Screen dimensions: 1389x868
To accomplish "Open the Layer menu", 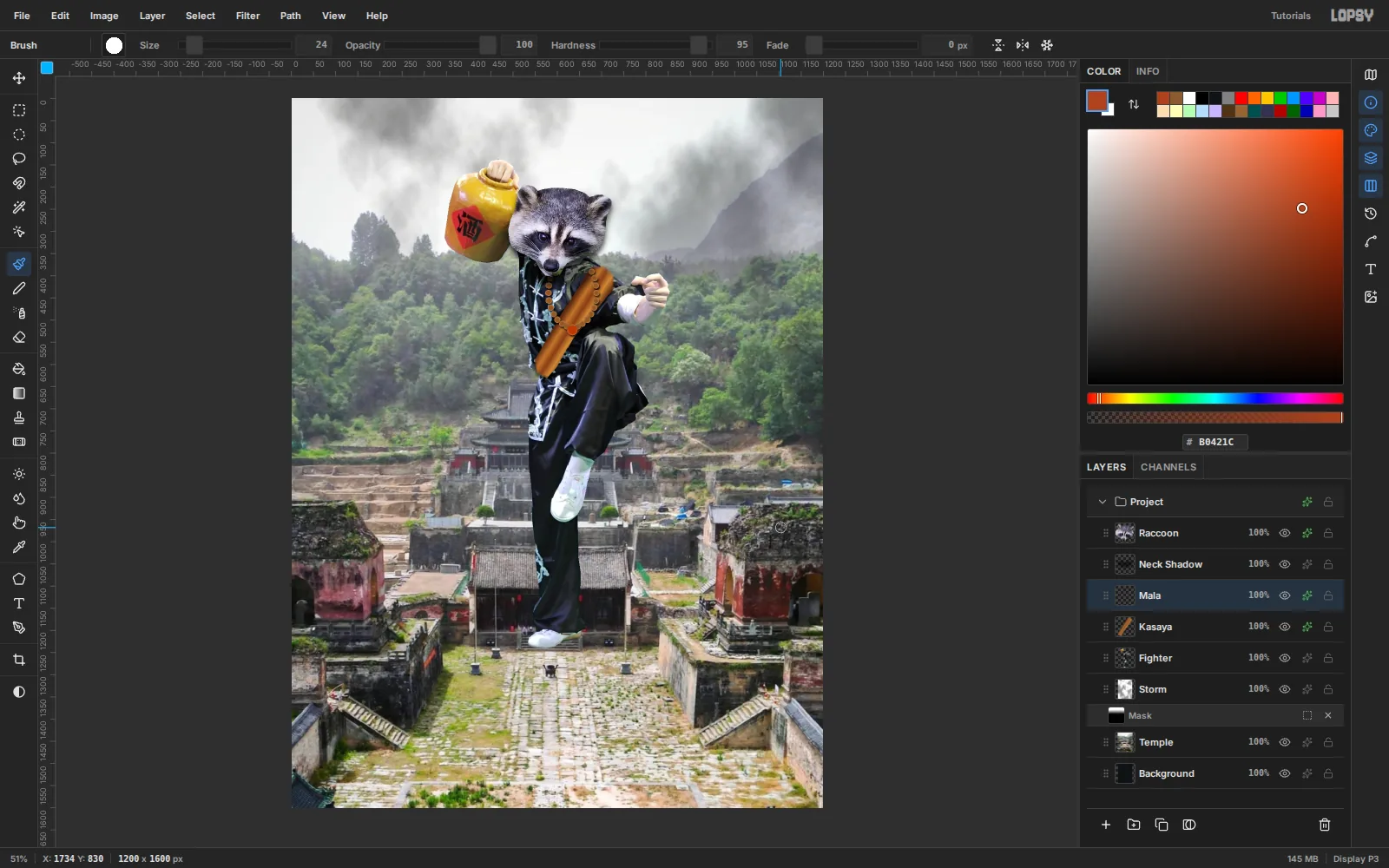I will pyautogui.click(x=152, y=16).
